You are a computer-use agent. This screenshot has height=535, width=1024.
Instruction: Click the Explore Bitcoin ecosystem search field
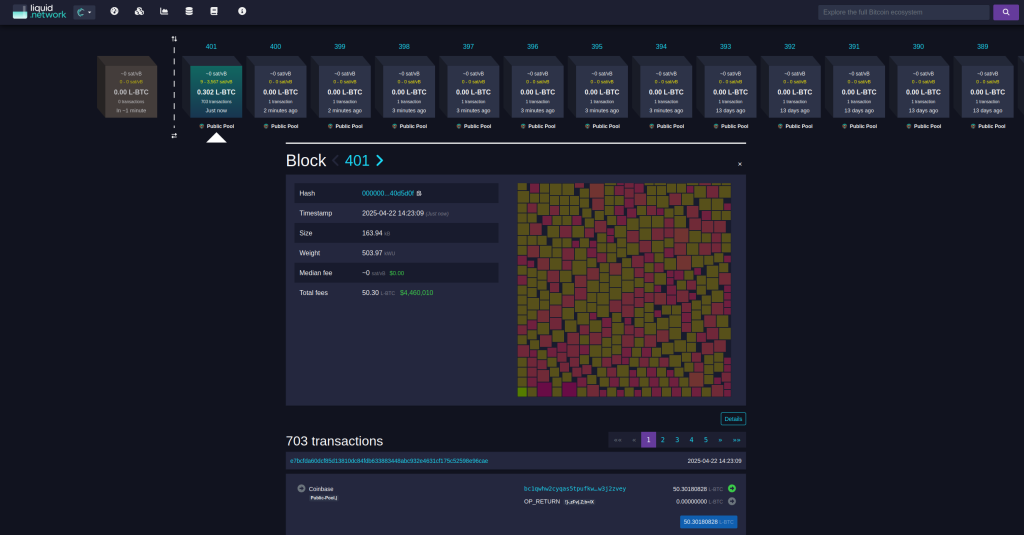point(903,12)
